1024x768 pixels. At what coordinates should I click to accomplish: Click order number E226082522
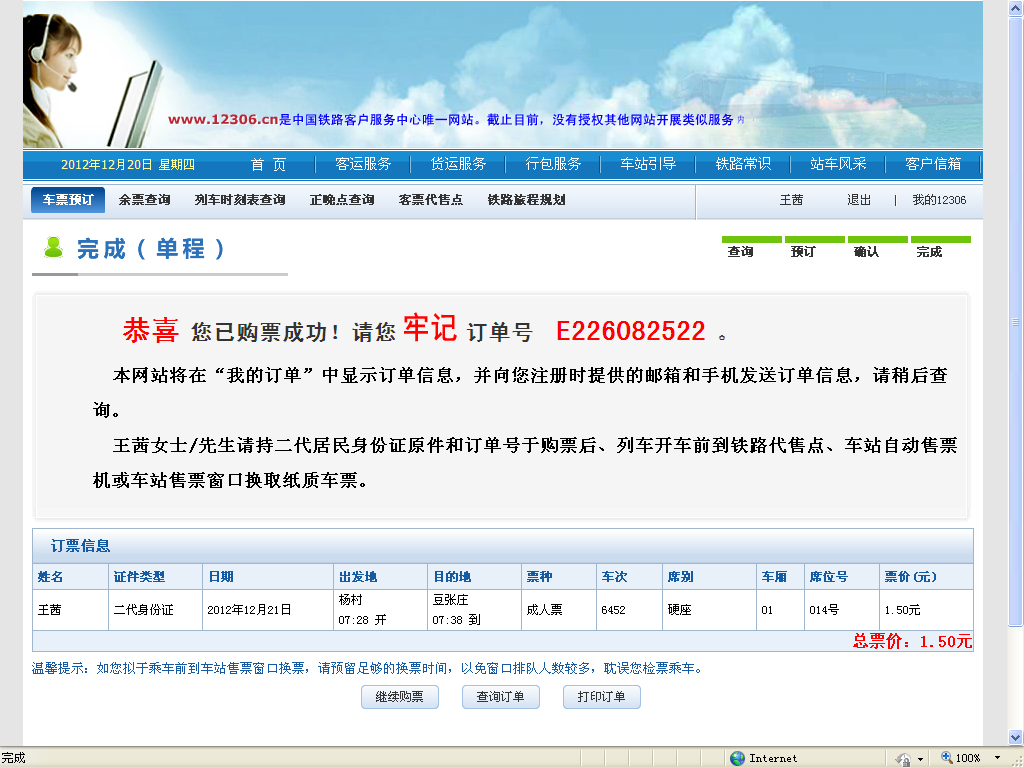(x=630, y=331)
